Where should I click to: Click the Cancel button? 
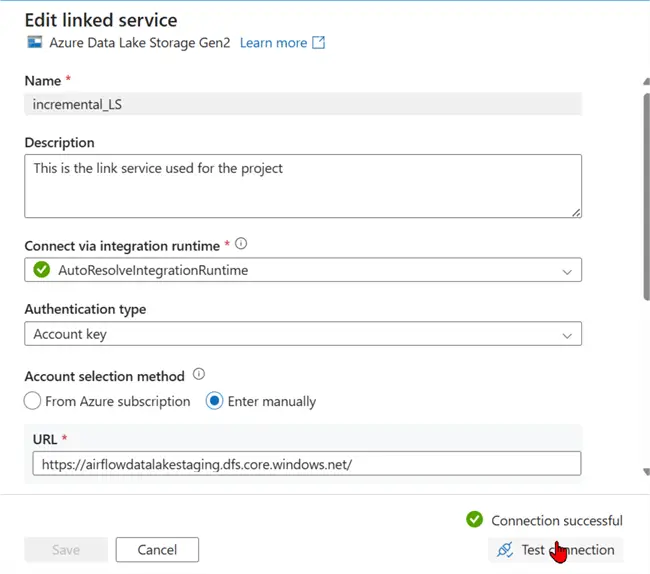[x=157, y=550]
